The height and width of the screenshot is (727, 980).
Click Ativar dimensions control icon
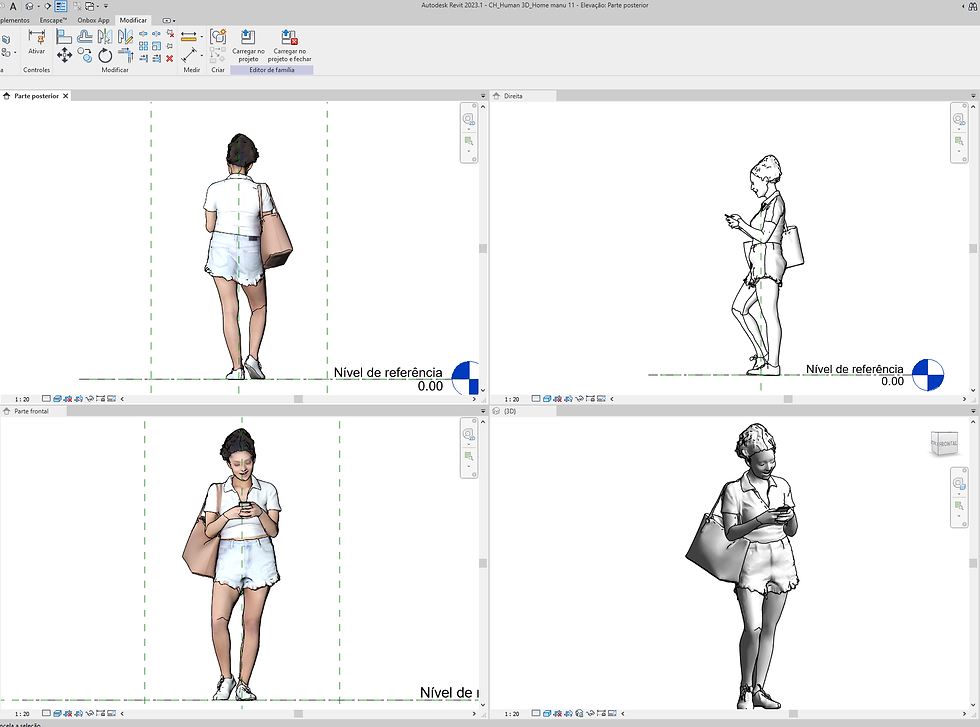(x=37, y=41)
